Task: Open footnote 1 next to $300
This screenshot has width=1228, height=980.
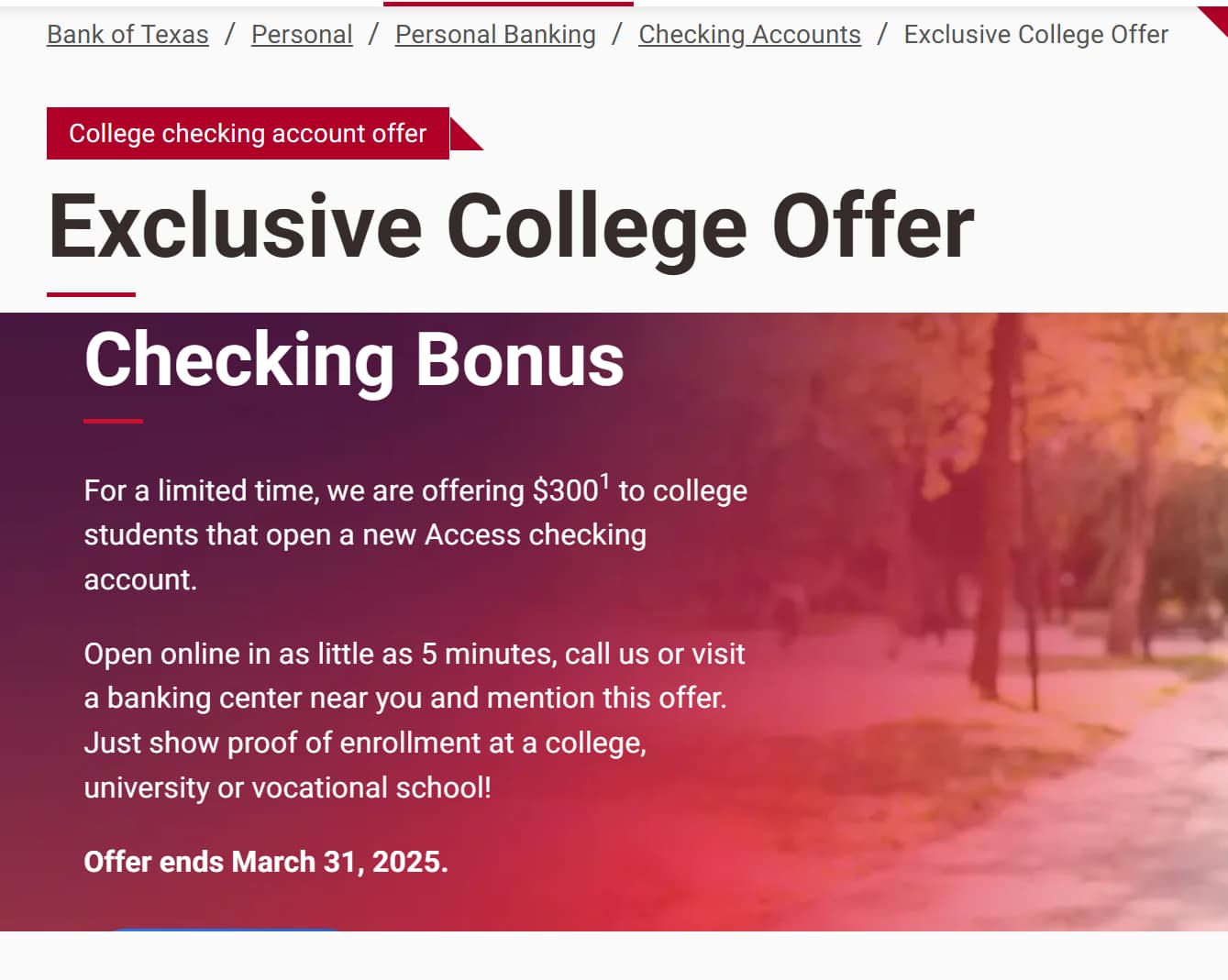Action: (604, 480)
